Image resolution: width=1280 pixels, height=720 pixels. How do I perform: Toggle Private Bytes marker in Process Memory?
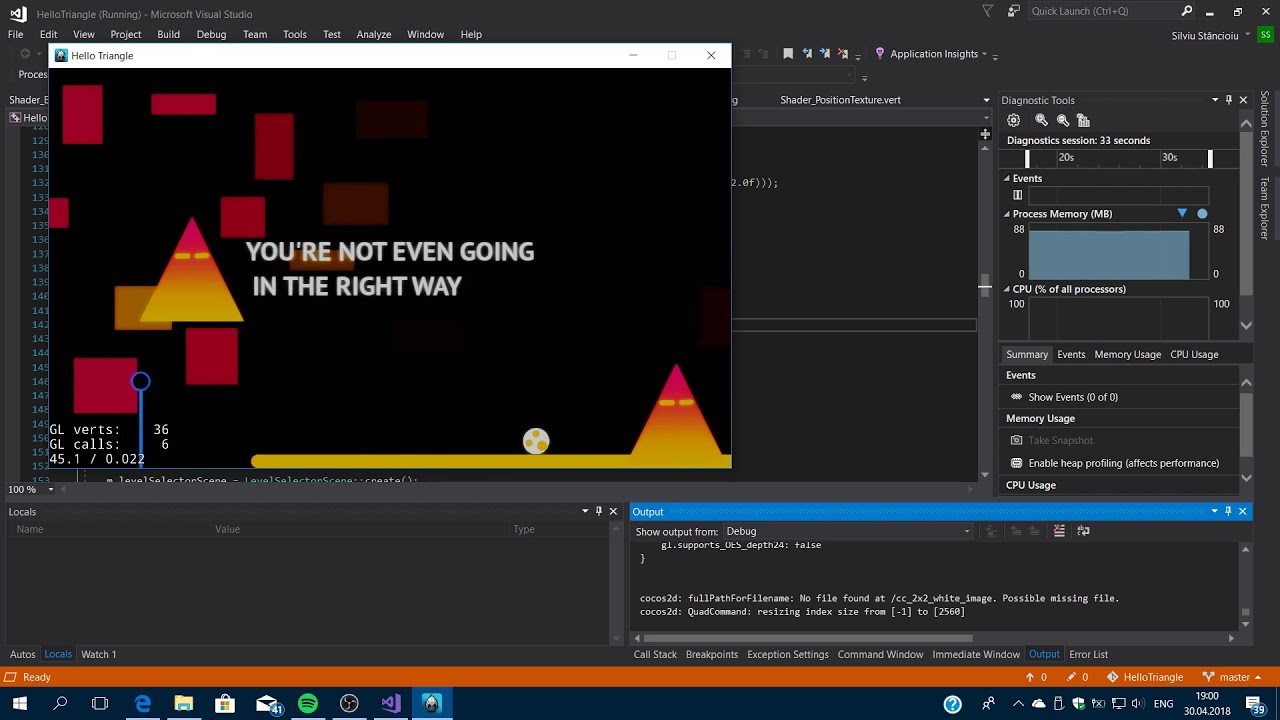(x=1202, y=214)
